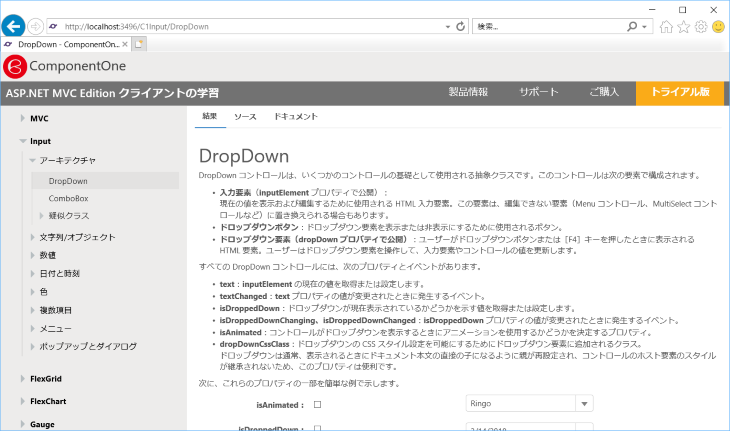This screenshot has width=730, height=431.
Task: Click the ComponentOne brand name text
Action: (78, 66)
